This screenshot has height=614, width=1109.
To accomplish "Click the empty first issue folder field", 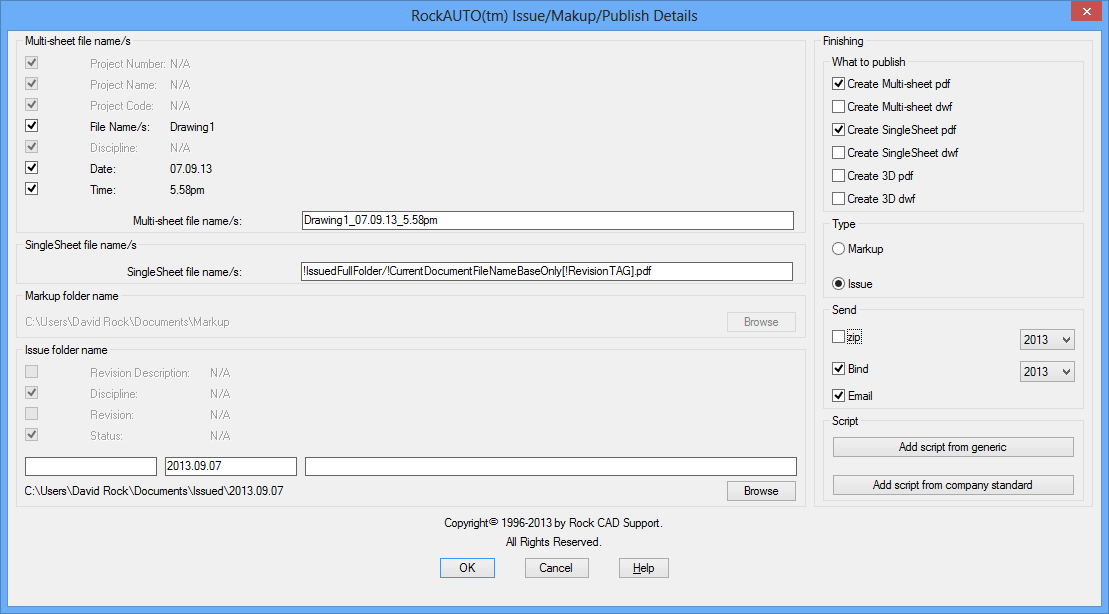I will 91,466.
